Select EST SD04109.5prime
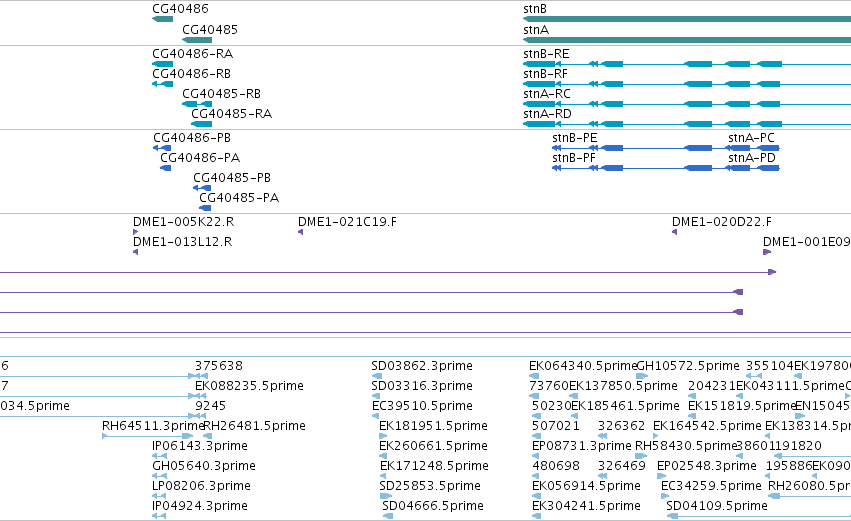This screenshot has height=521, width=851. coord(717,506)
